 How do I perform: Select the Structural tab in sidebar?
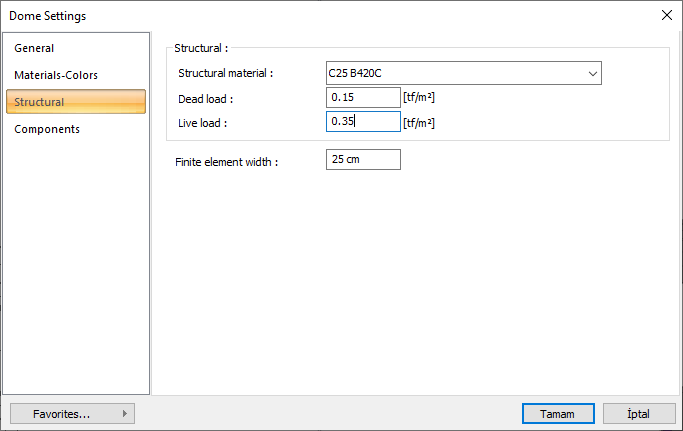pos(40,102)
